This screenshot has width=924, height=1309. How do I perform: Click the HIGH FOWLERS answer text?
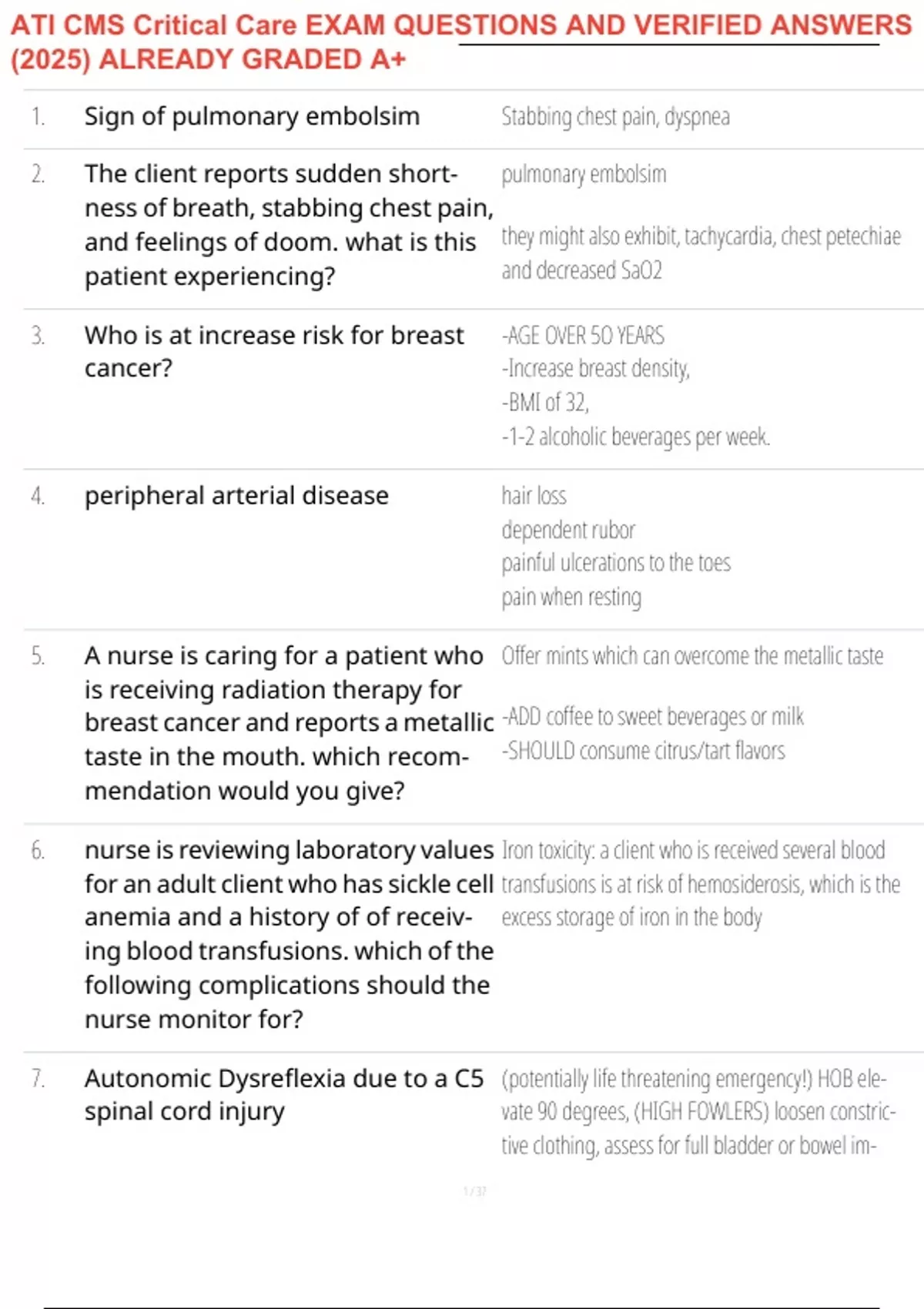[698, 1112]
